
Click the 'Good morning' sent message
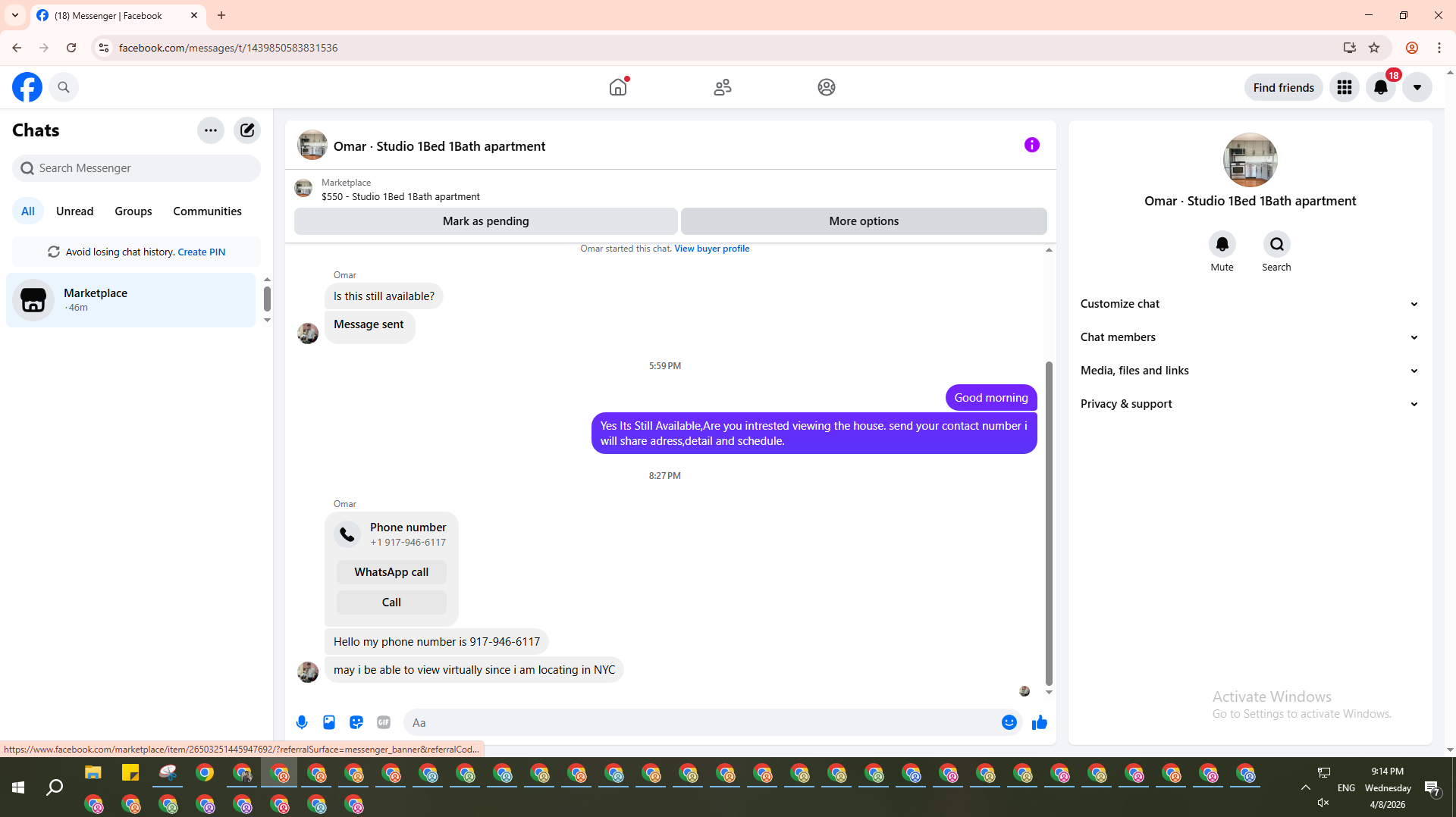pos(991,398)
